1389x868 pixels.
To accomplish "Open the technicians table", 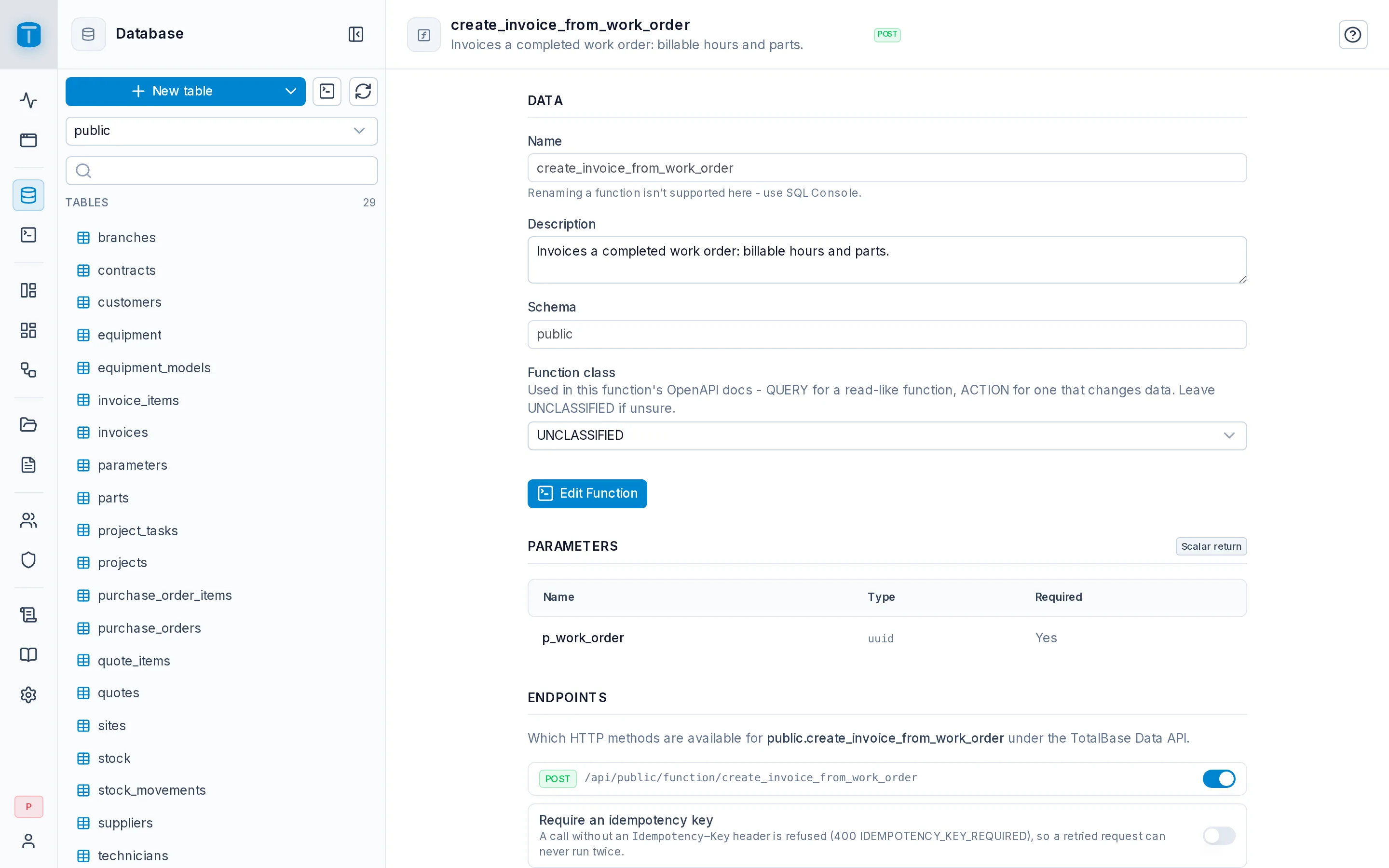I will [221, 855].
